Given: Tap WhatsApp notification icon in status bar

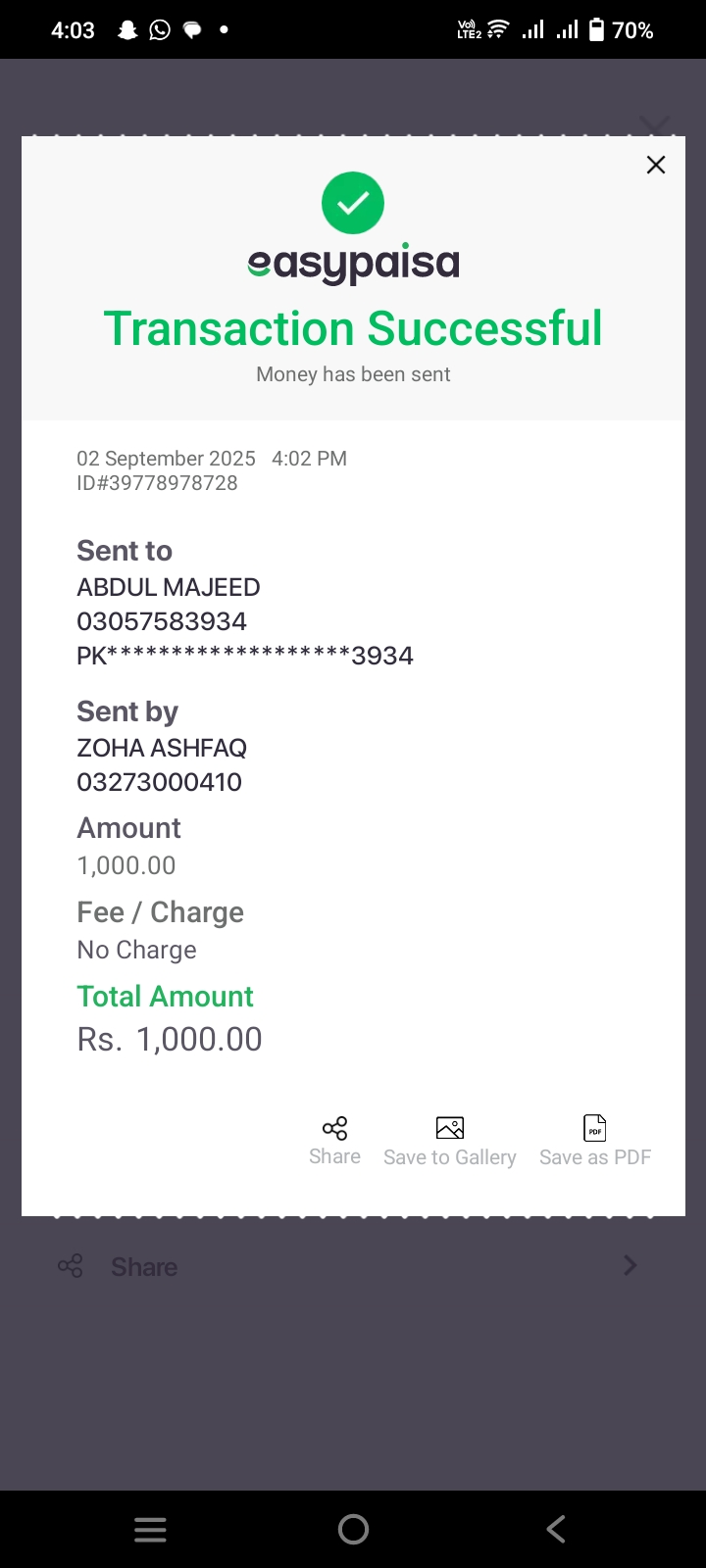Looking at the screenshot, I should (x=160, y=30).
